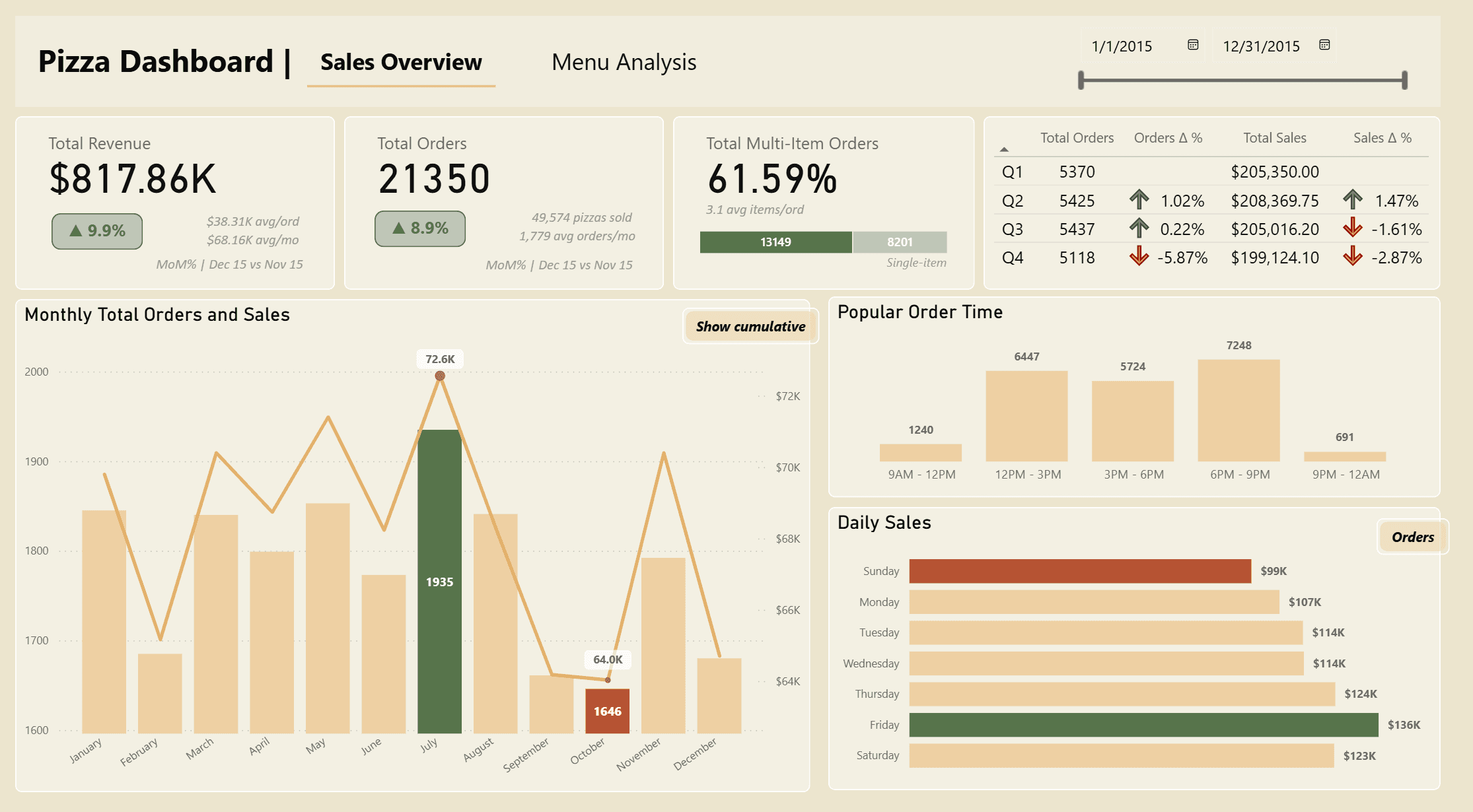Click the Q4 orders red down arrow
Image resolution: width=1473 pixels, height=812 pixels.
pos(1139,256)
